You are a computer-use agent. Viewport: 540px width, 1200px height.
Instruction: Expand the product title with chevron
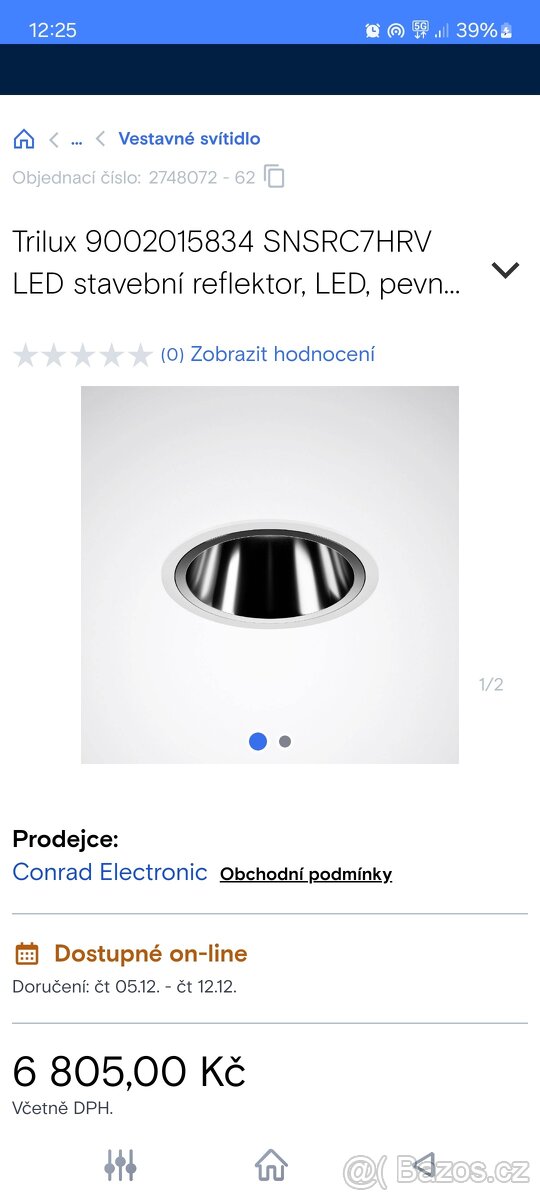pyautogui.click(x=506, y=269)
